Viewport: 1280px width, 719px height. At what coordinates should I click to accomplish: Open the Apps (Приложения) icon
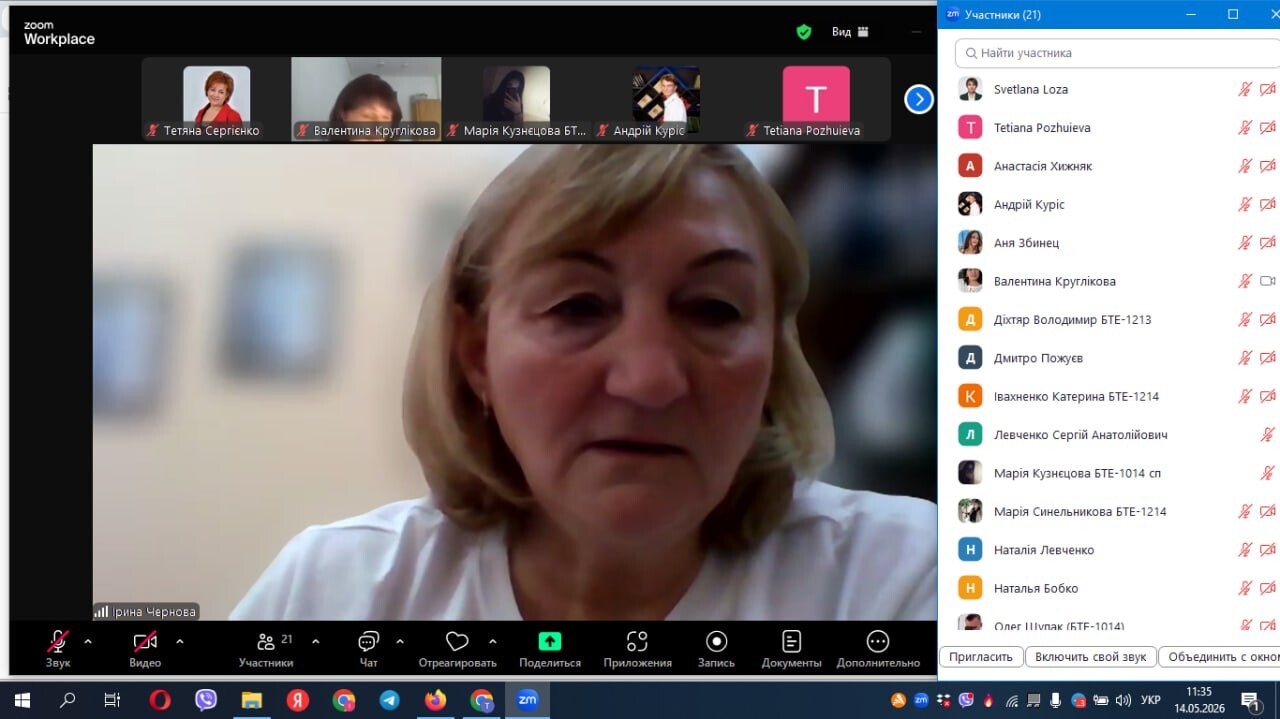pyautogui.click(x=637, y=642)
